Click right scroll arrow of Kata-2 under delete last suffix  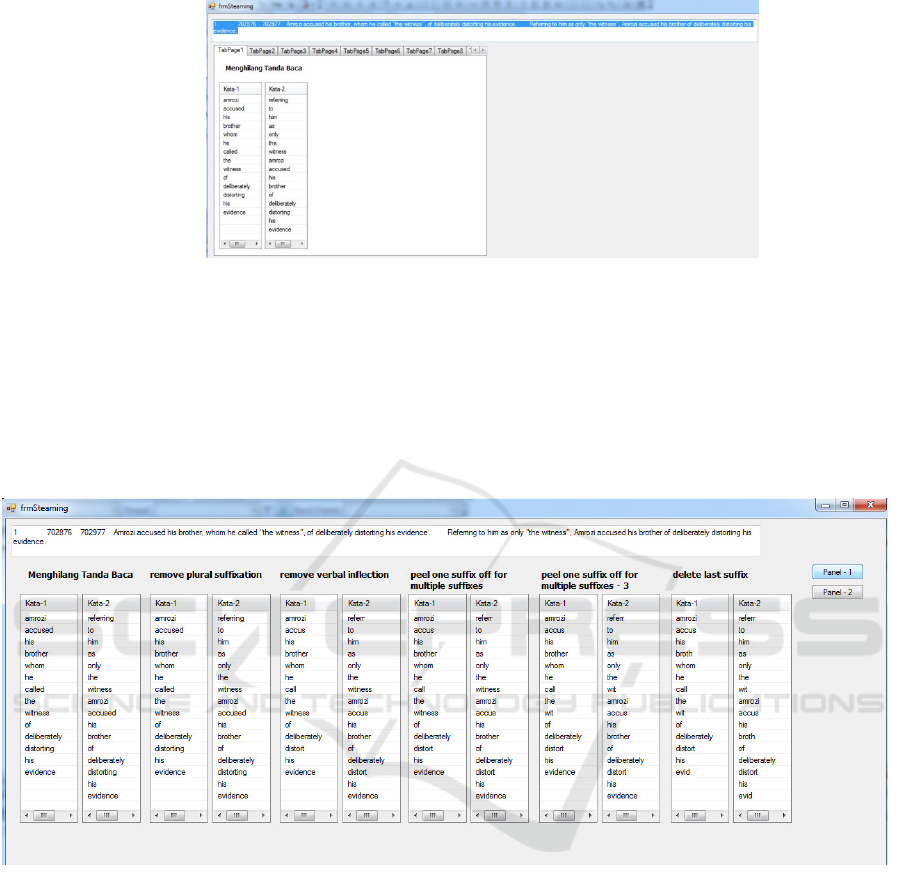pos(782,815)
